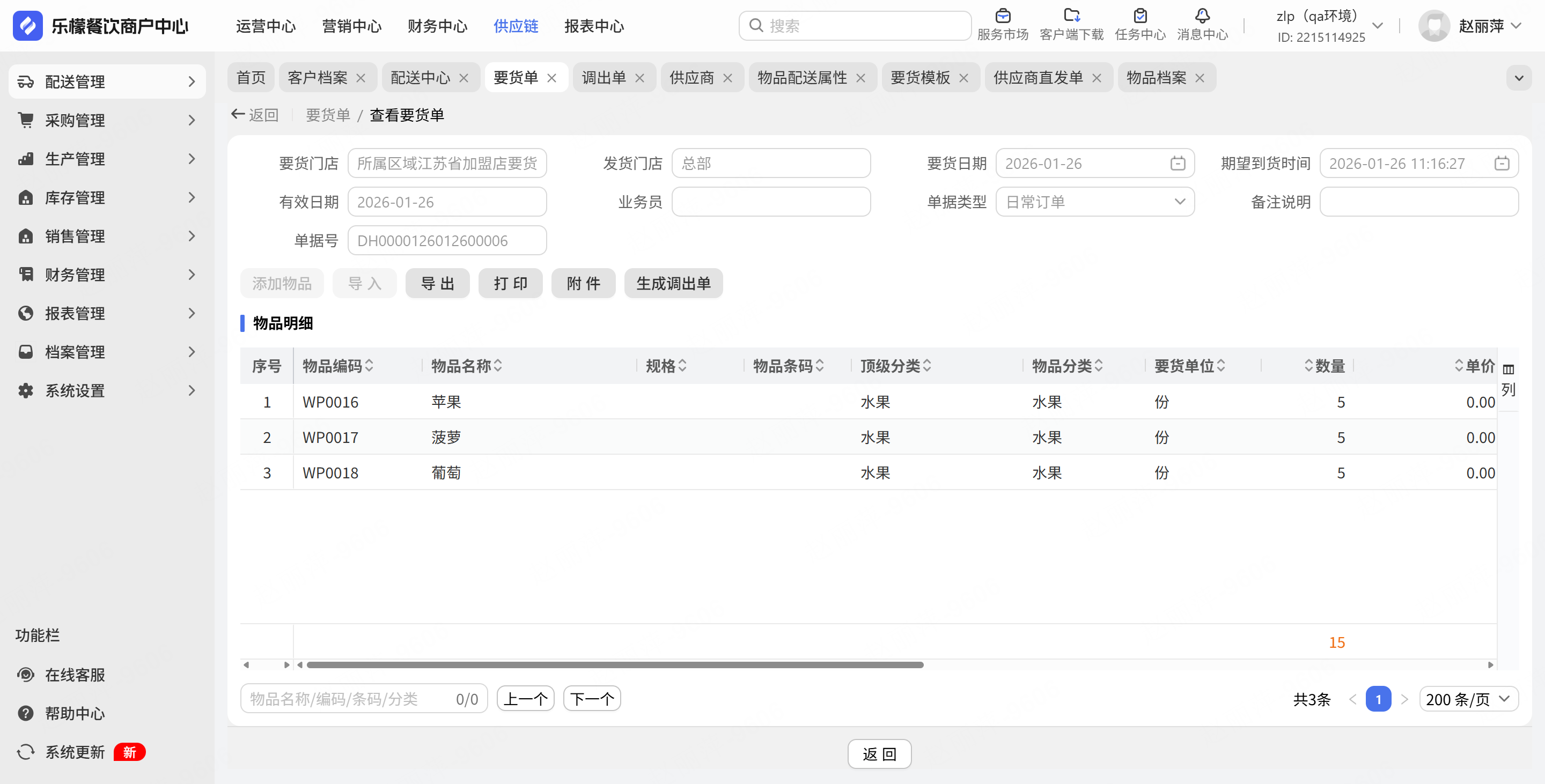Viewport: 1545px width, 784px height.
Task: Click the 在线客服 headset icon
Action: (x=25, y=674)
